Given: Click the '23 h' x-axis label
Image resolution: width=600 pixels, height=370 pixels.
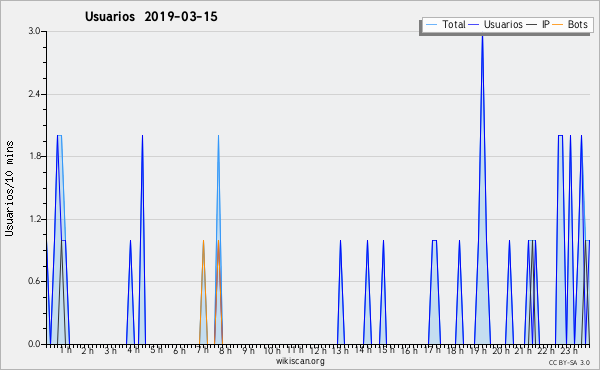Looking at the screenshot, I should pyautogui.click(x=569, y=350).
